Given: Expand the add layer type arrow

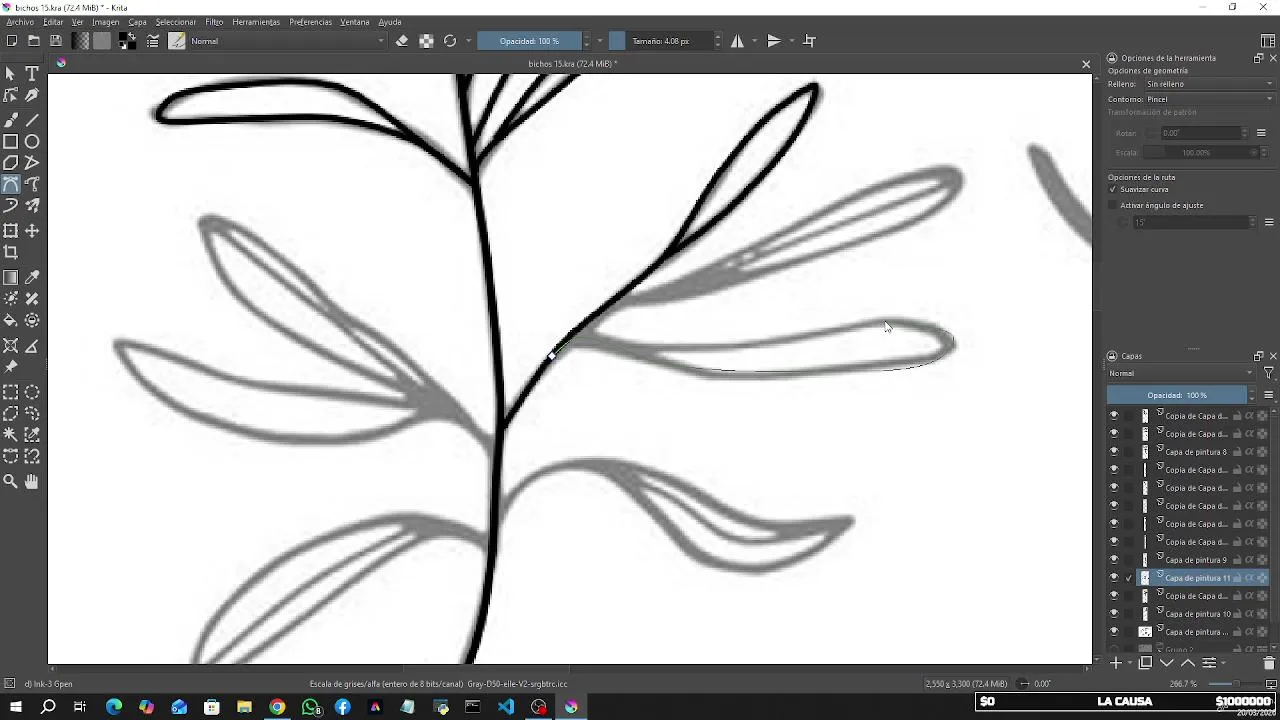Looking at the screenshot, I should pos(1129,663).
